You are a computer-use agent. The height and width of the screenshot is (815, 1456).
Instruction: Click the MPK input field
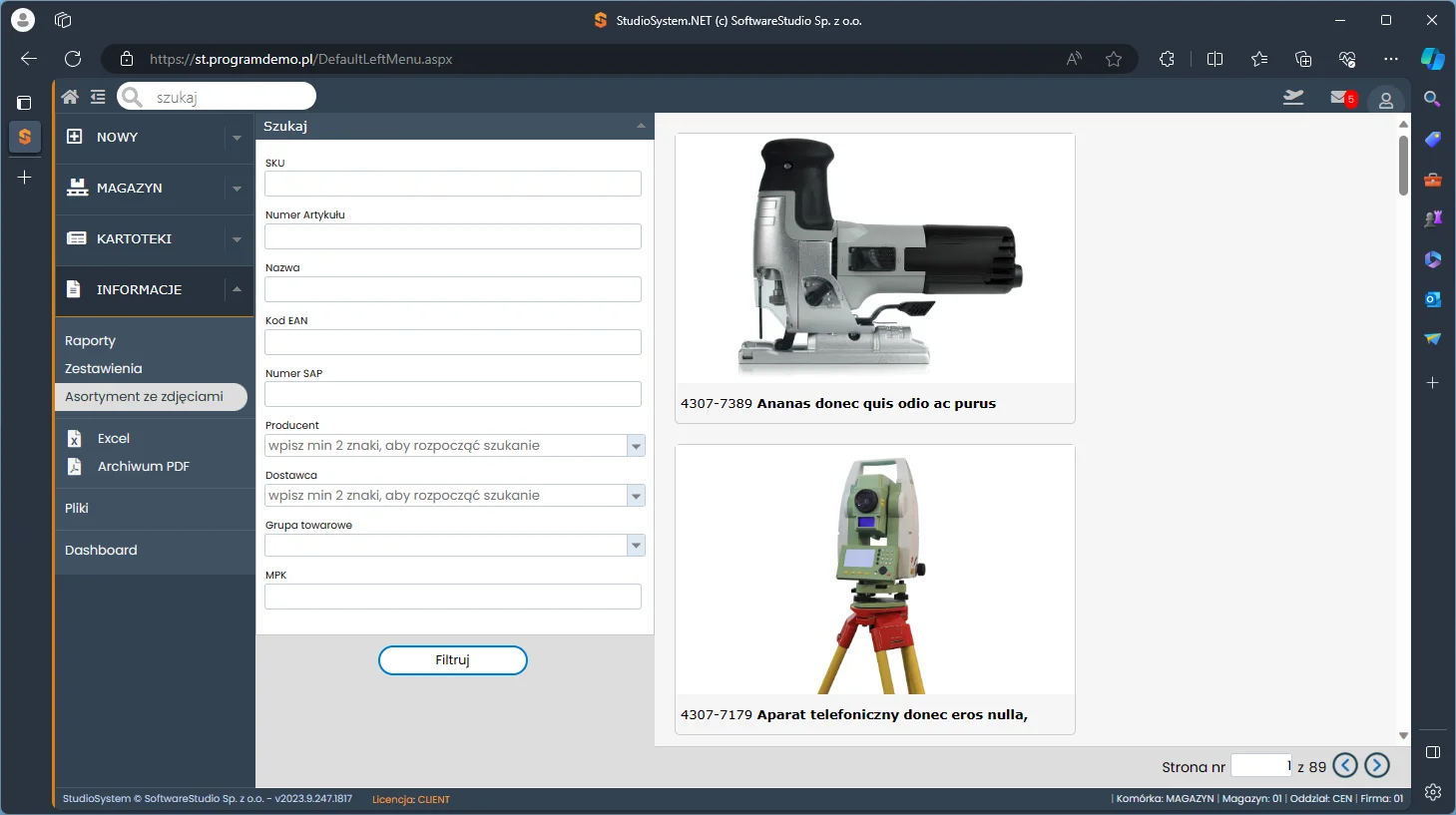[x=453, y=597]
